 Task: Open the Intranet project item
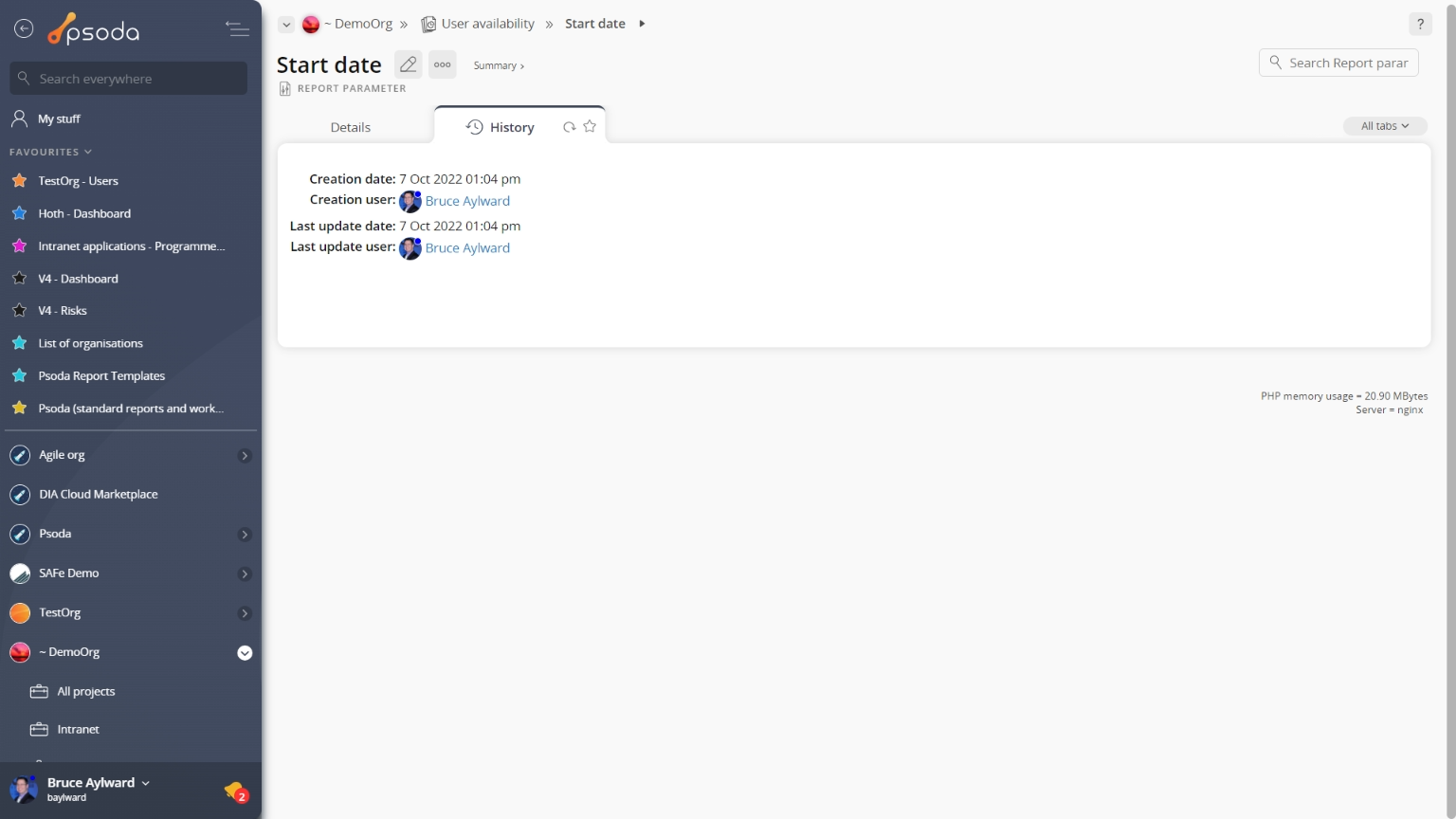coord(78,730)
